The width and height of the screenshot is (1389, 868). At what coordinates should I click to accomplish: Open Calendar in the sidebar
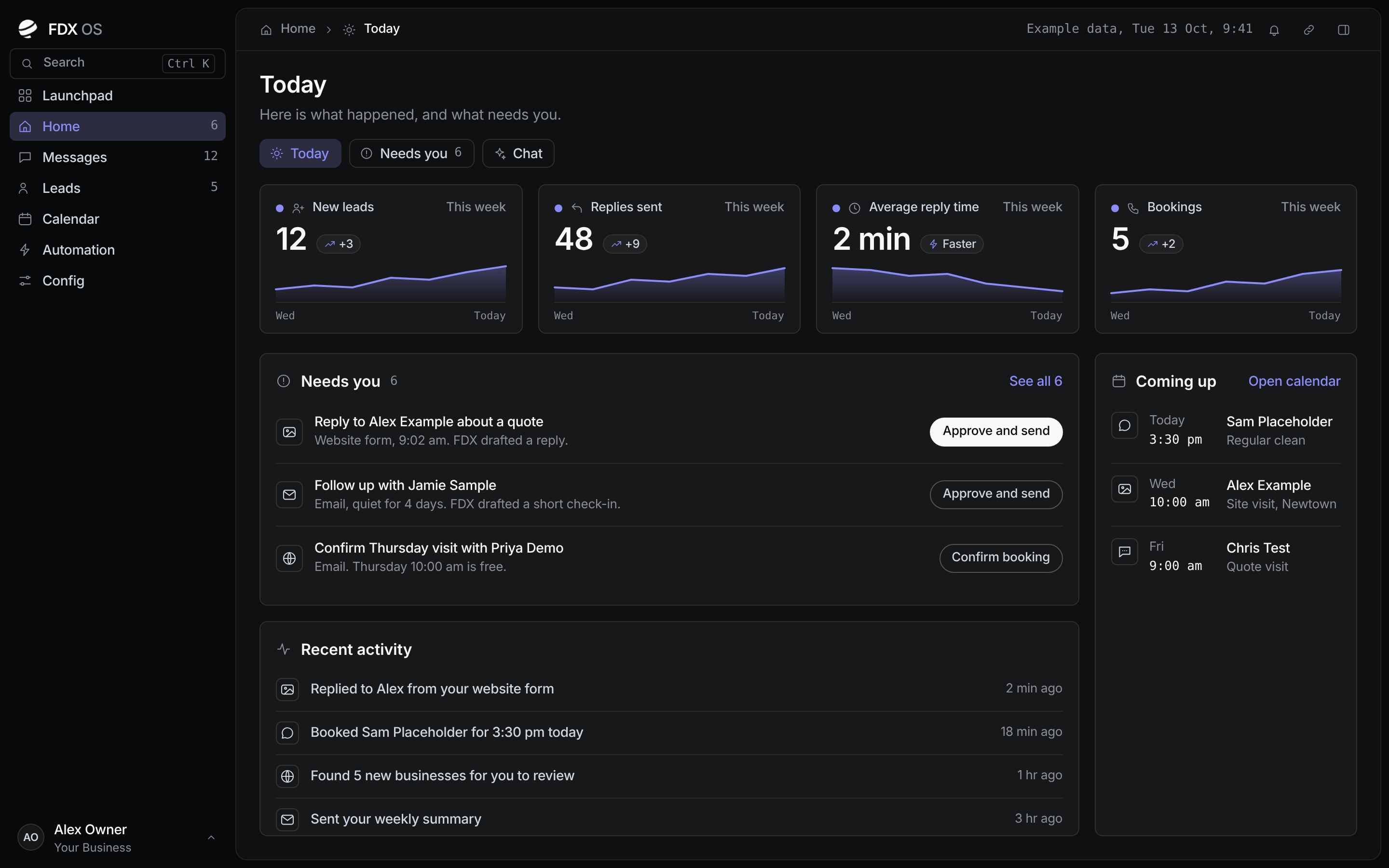(118, 219)
